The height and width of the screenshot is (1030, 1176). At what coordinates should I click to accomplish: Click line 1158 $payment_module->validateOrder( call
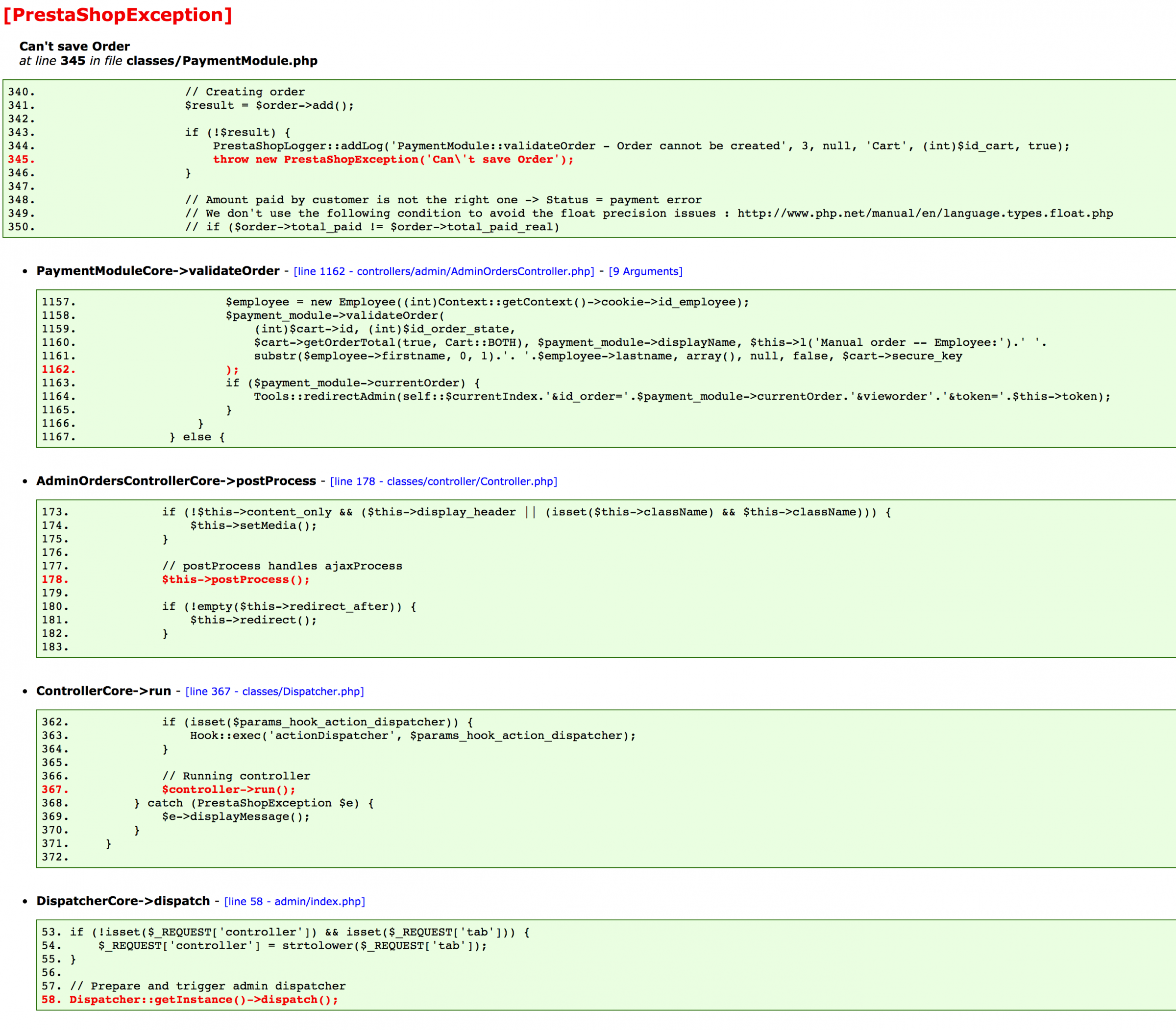click(x=335, y=315)
